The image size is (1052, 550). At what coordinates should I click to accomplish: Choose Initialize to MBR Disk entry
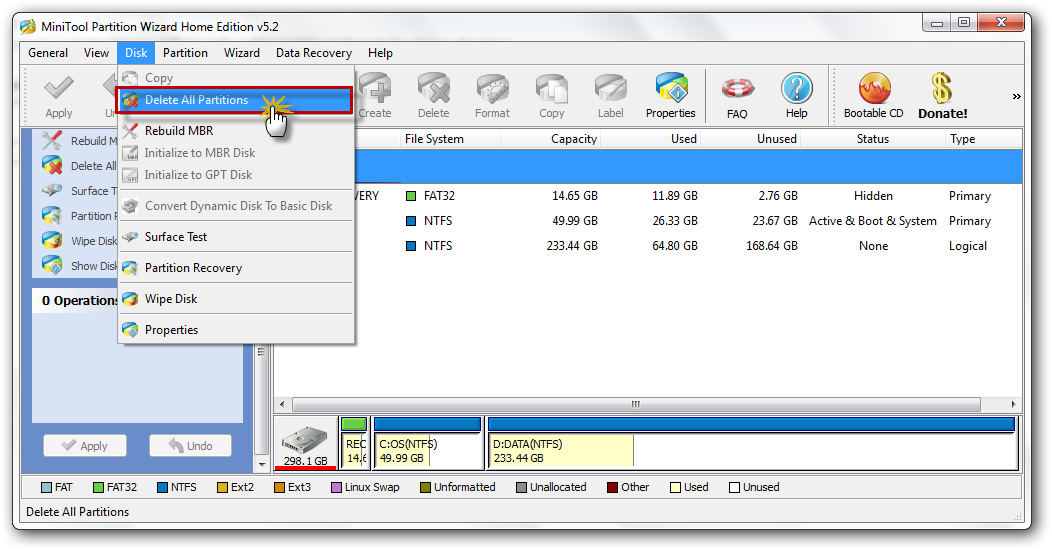point(235,153)
